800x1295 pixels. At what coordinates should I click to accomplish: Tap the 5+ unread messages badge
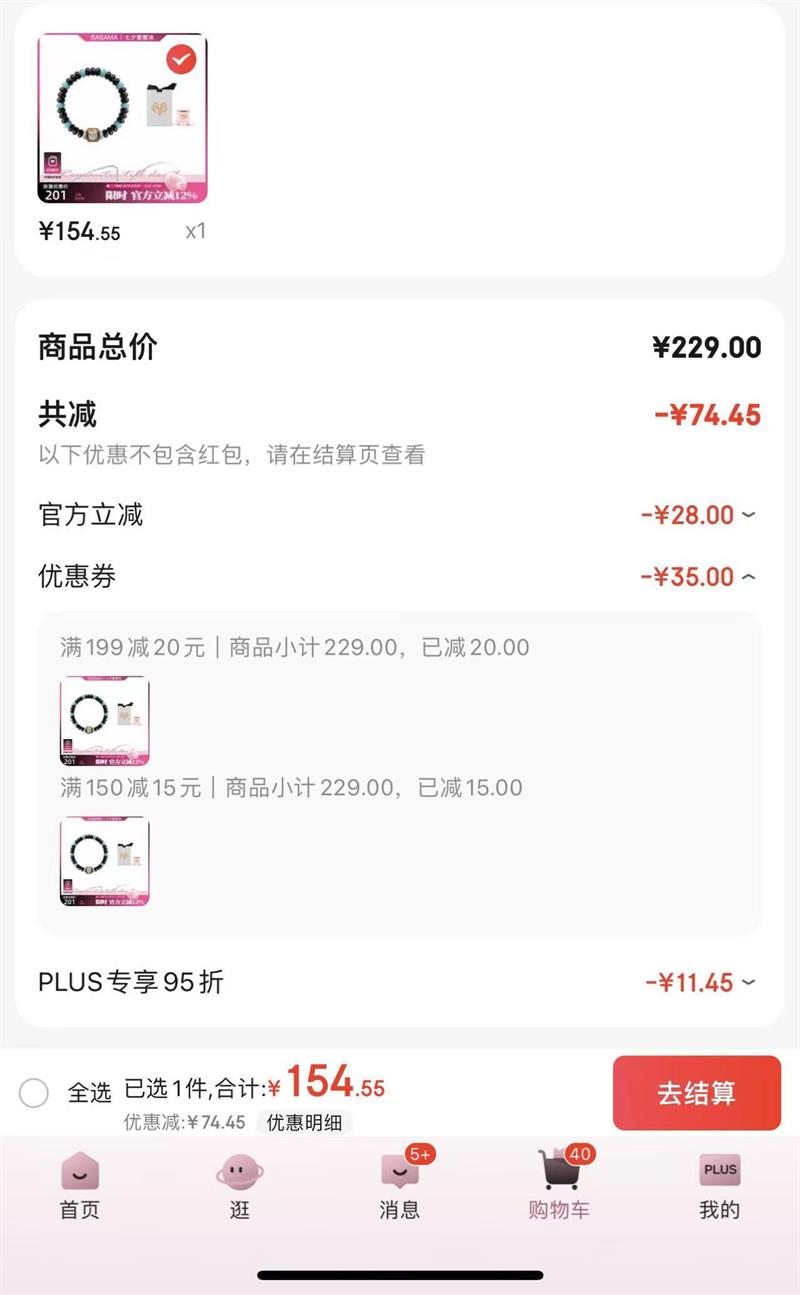(420, 1154)
